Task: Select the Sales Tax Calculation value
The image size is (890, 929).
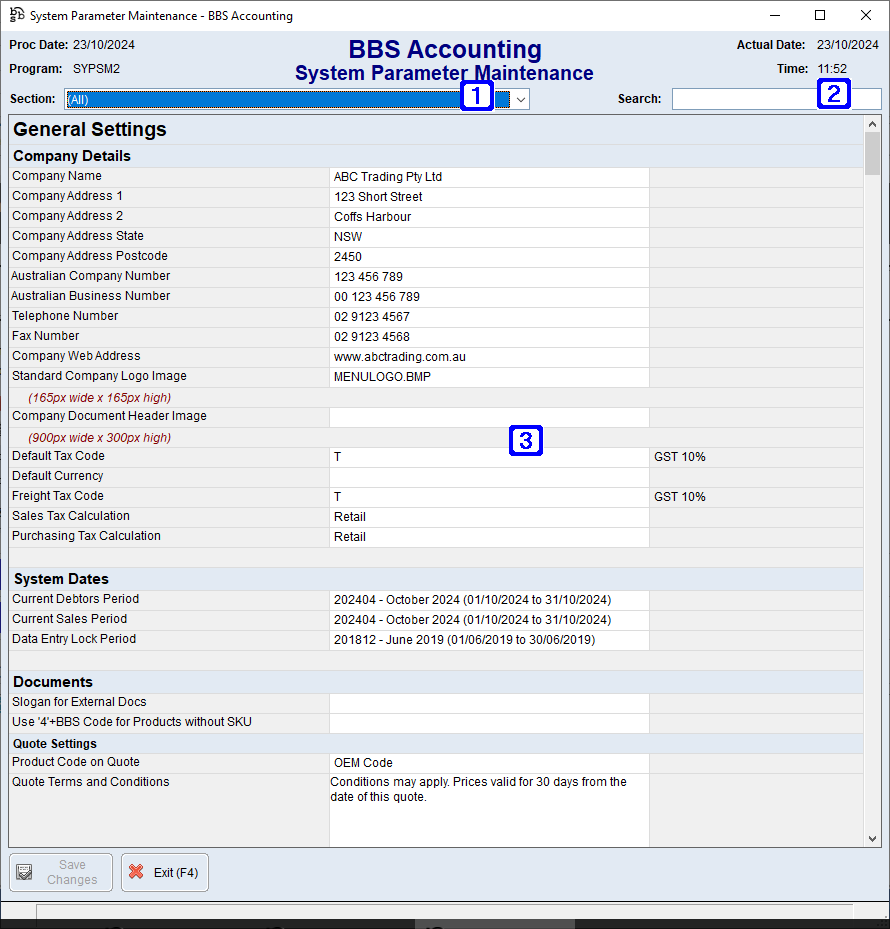Action: coord(488,517)
